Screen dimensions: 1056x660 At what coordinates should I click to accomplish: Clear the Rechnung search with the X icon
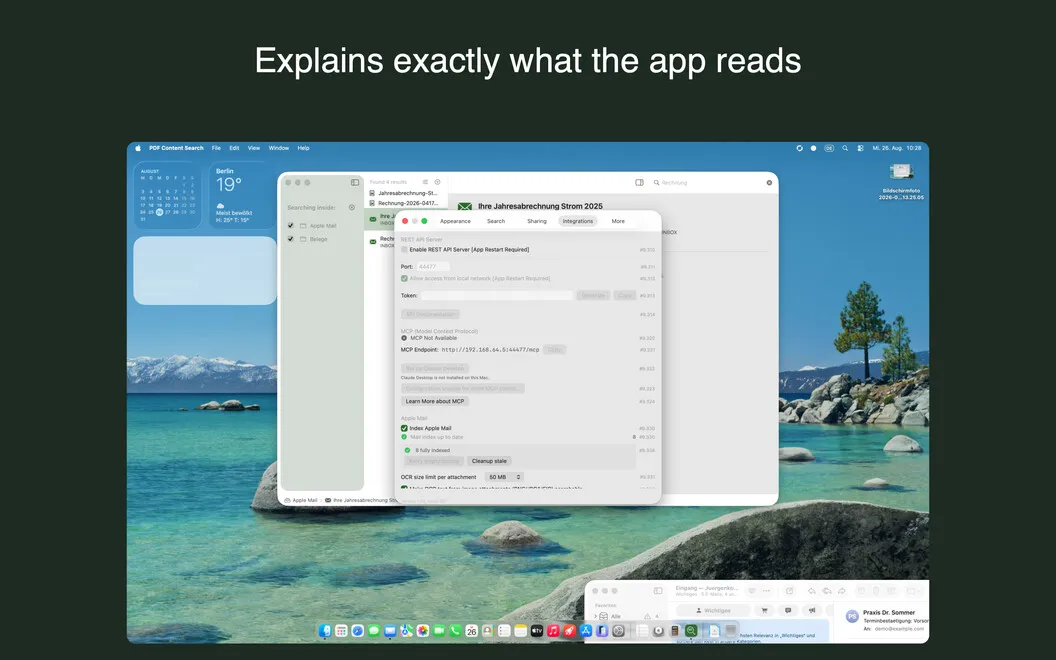tap(769, 183)
